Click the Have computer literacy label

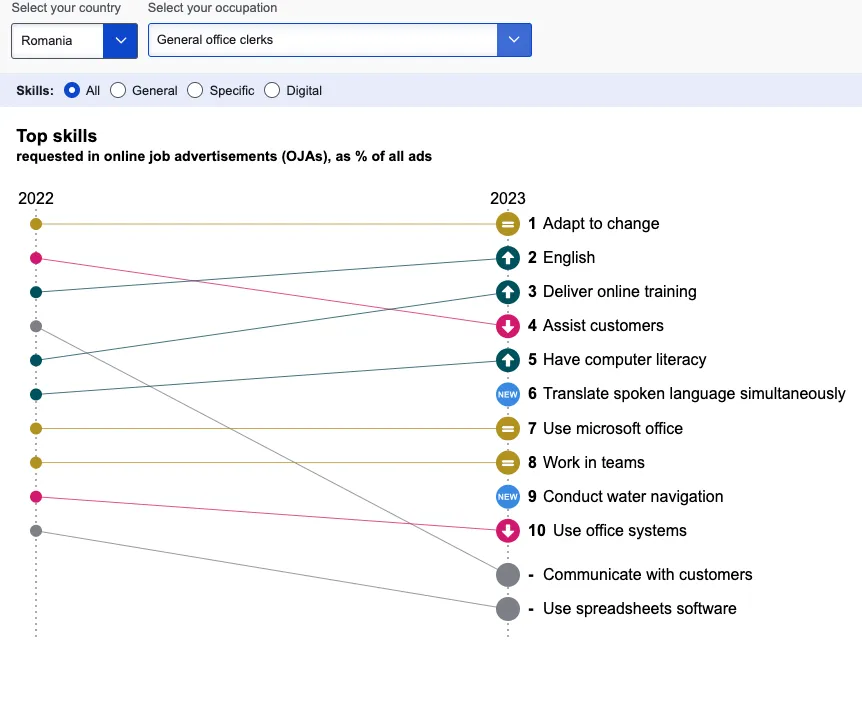(x=624, y=360)
